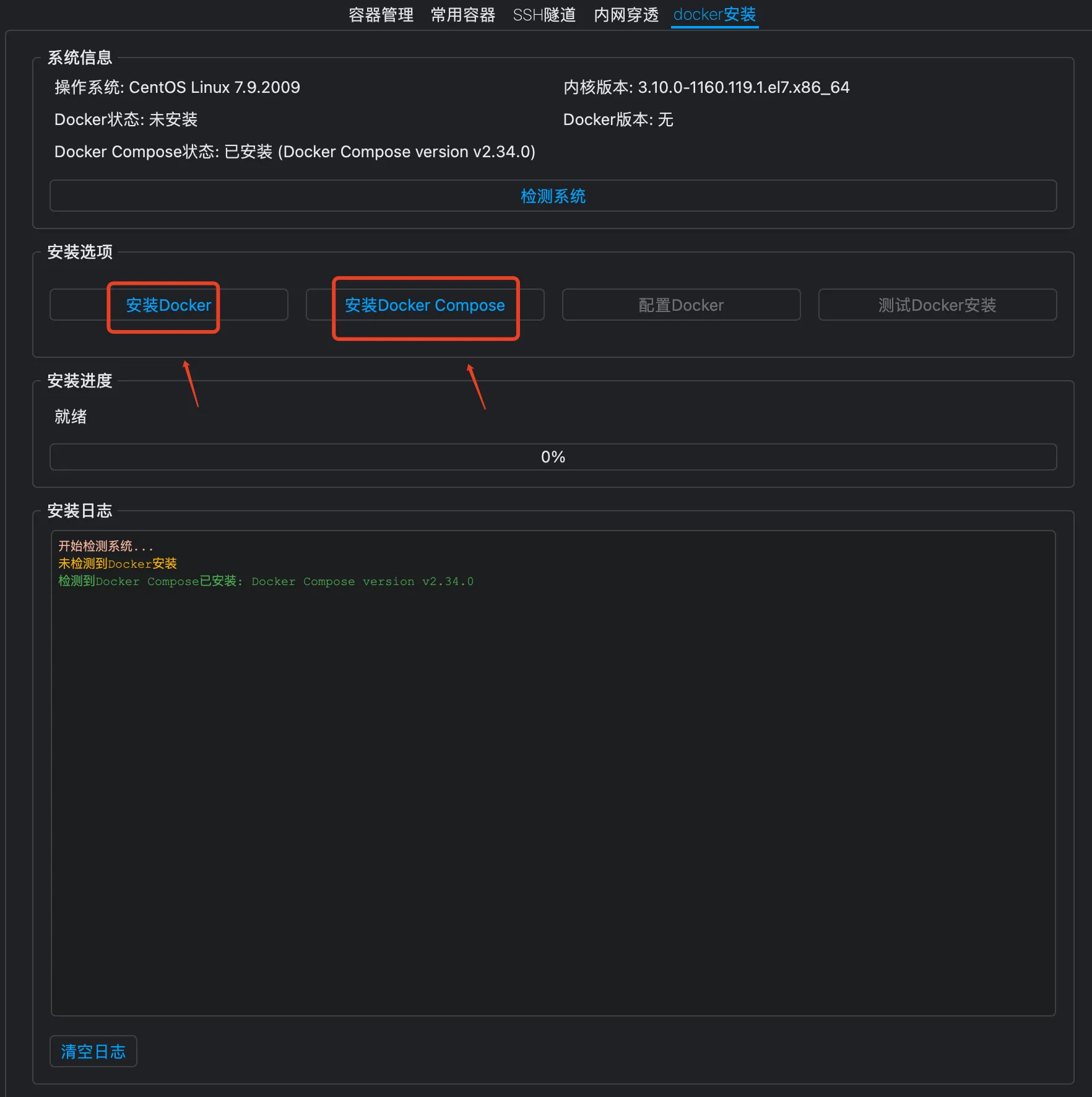Open the 常用容器 tab
The height and width of the screenshot is (1097, 1092).
[463, 15]
